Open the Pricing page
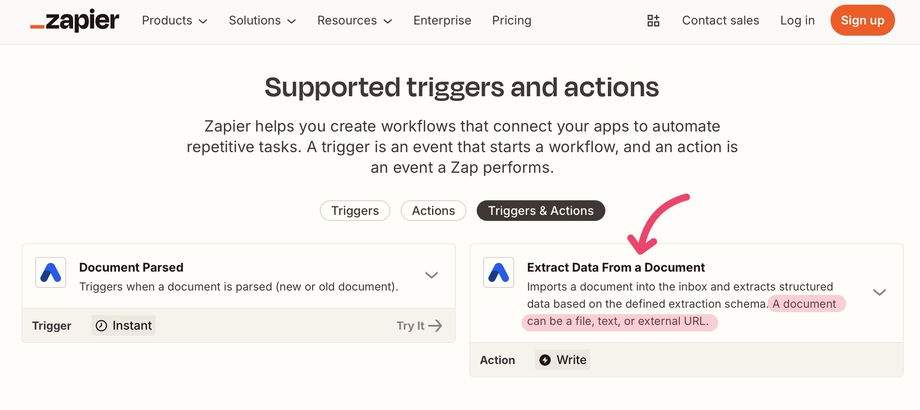Image resolution: width=920 pixels, height=410 pixels. click(512, 20)
